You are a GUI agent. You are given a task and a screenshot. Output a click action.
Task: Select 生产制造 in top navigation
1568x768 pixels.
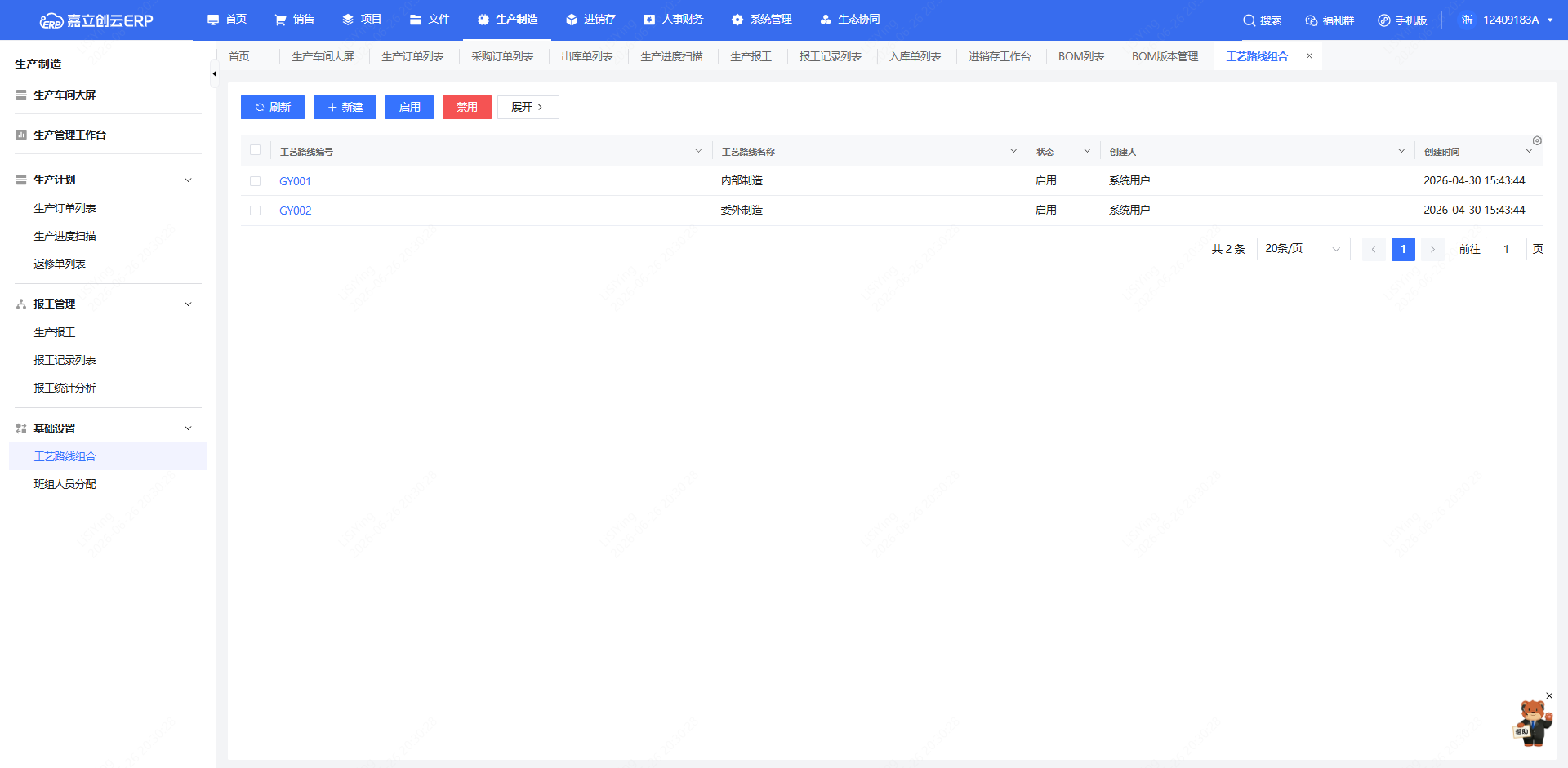[x=507, y=20]
